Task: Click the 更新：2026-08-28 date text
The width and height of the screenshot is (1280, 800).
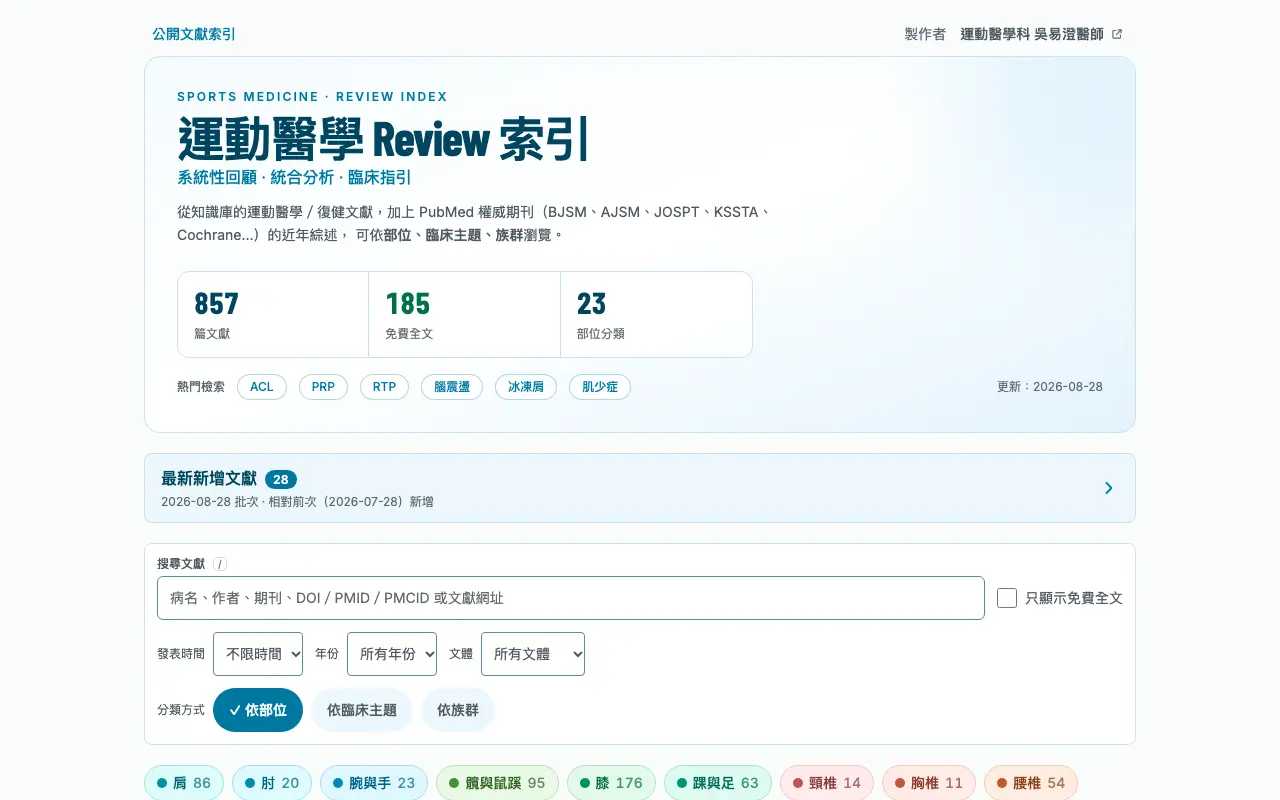Action: (x=1050, y=387)
